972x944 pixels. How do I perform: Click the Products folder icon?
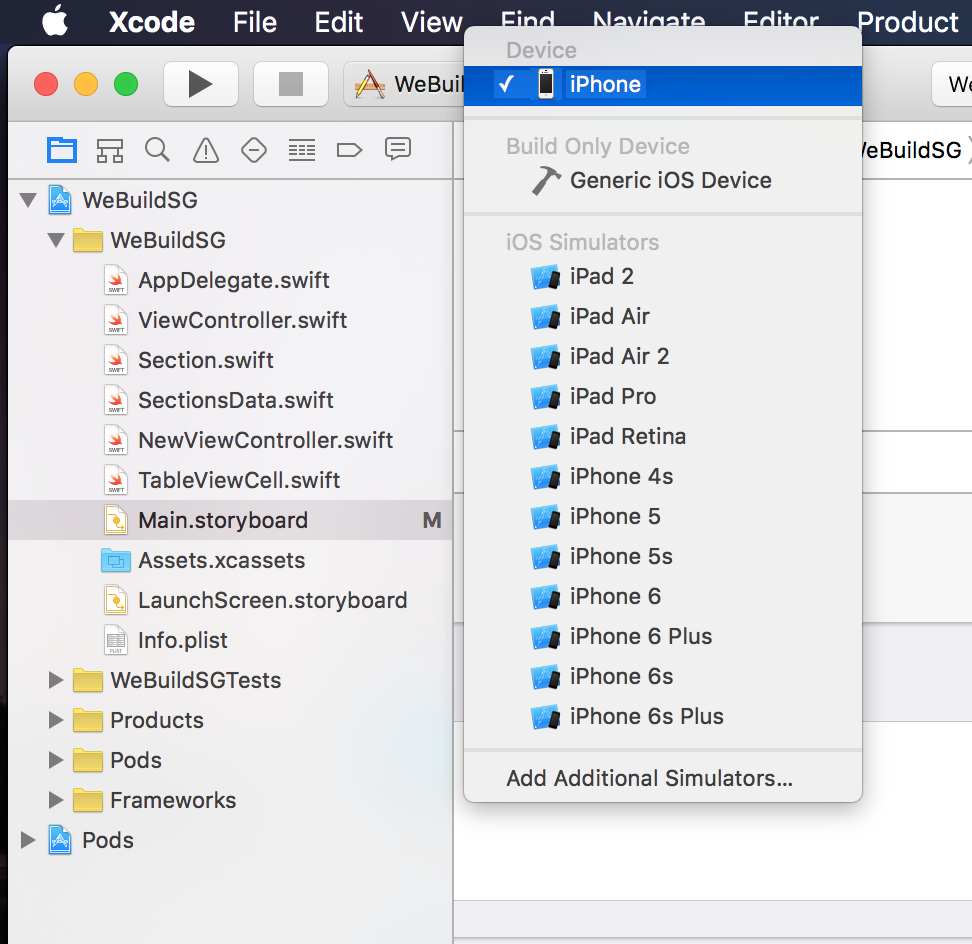(87, 720)
